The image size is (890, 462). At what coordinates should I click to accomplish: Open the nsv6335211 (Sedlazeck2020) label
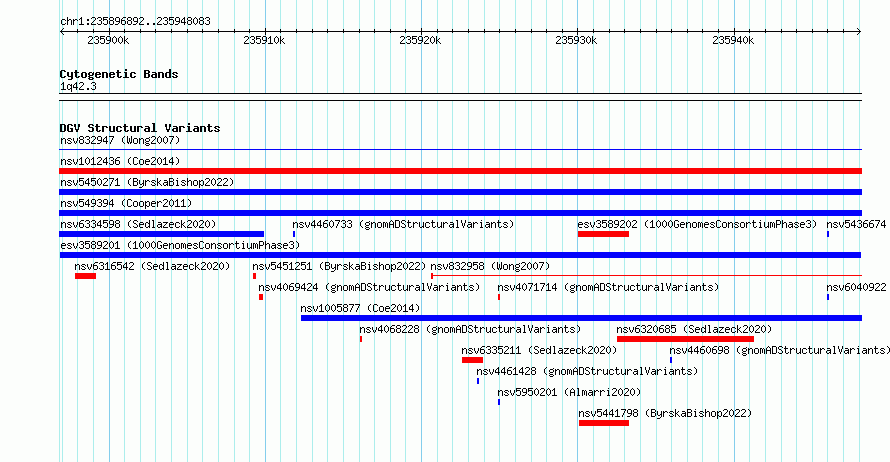539,350
